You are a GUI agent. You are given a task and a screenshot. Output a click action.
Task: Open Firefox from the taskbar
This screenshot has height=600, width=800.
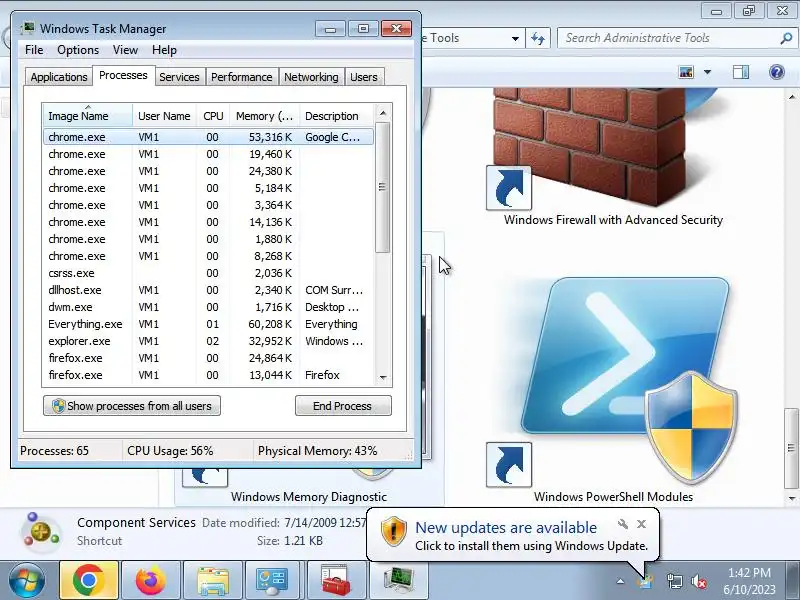[151, 580]
